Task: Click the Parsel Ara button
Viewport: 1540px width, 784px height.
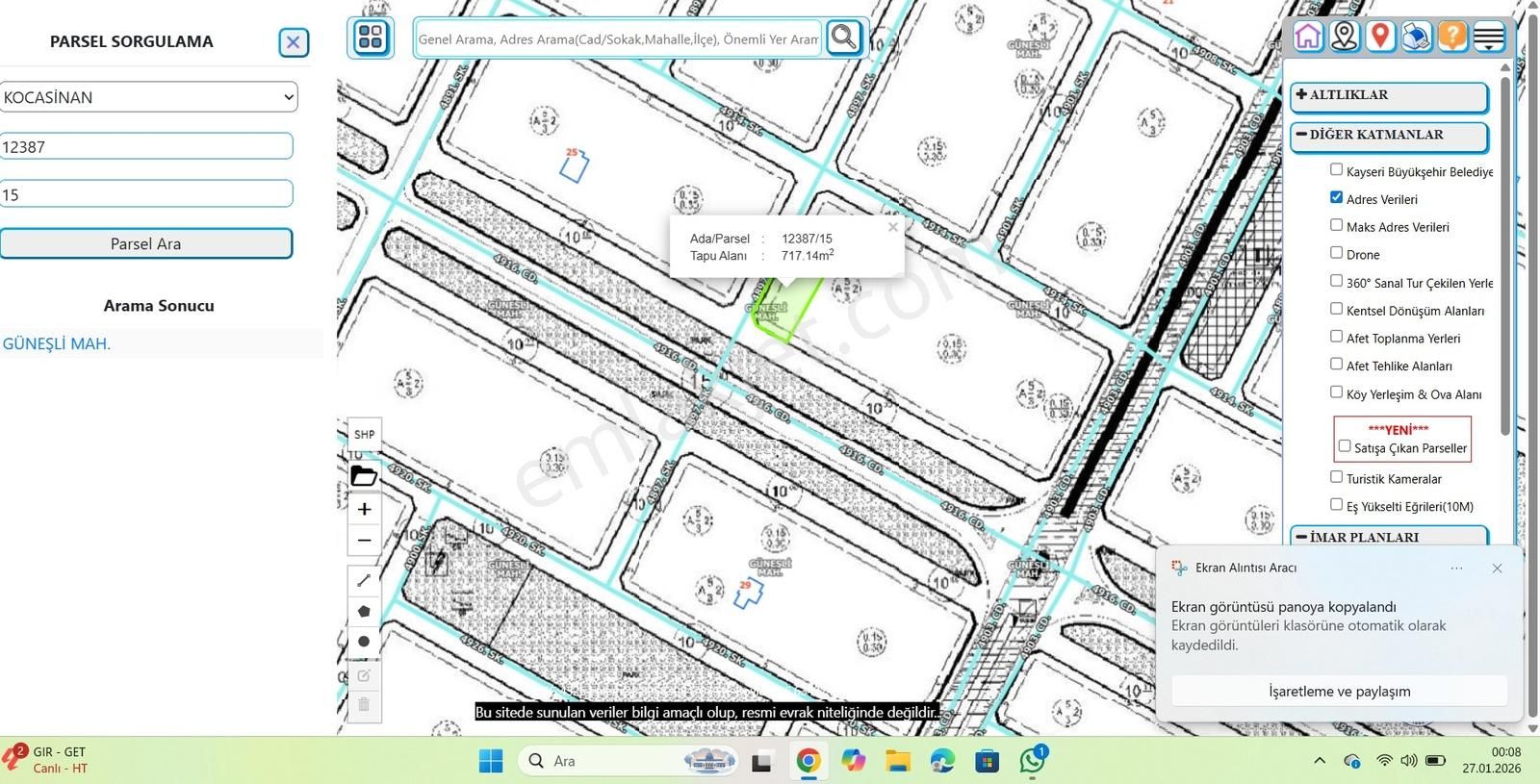Action: pyautogui.click(x=145, y=243)
